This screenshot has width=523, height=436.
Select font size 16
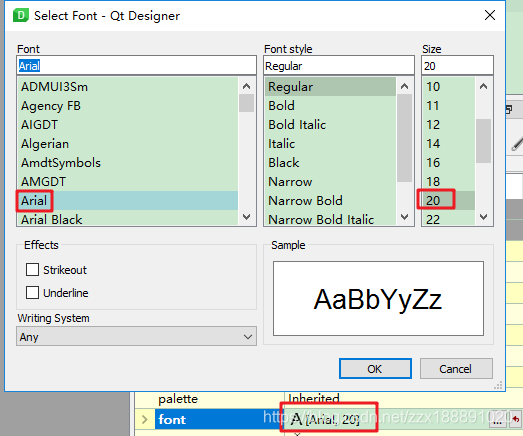pyautogui.click(x=449, y=163)
